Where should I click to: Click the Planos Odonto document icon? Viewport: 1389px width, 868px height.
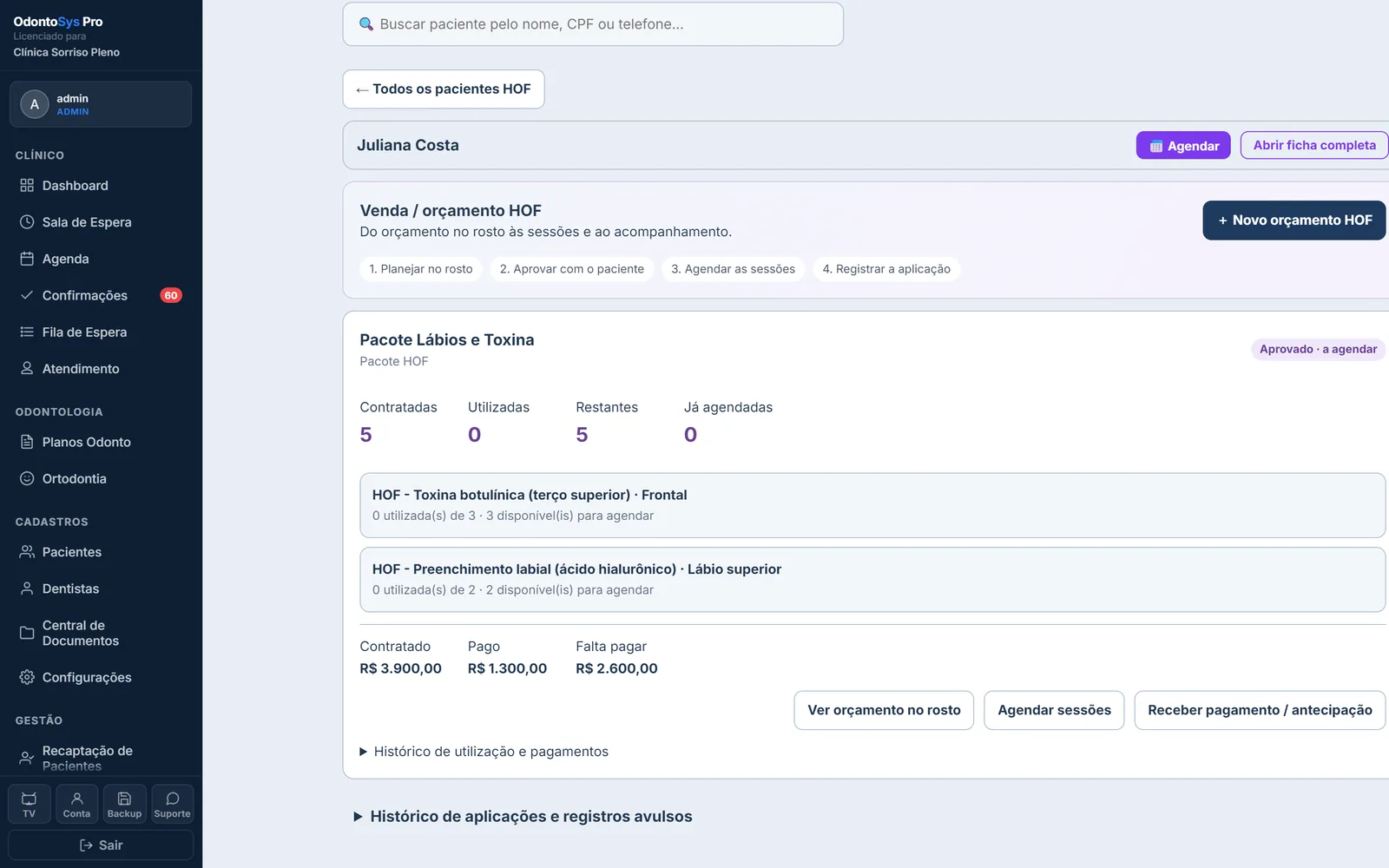point(27,442)
